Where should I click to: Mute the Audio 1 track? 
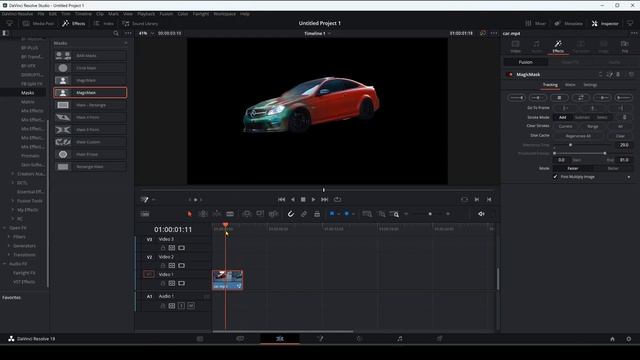[191, 306]
